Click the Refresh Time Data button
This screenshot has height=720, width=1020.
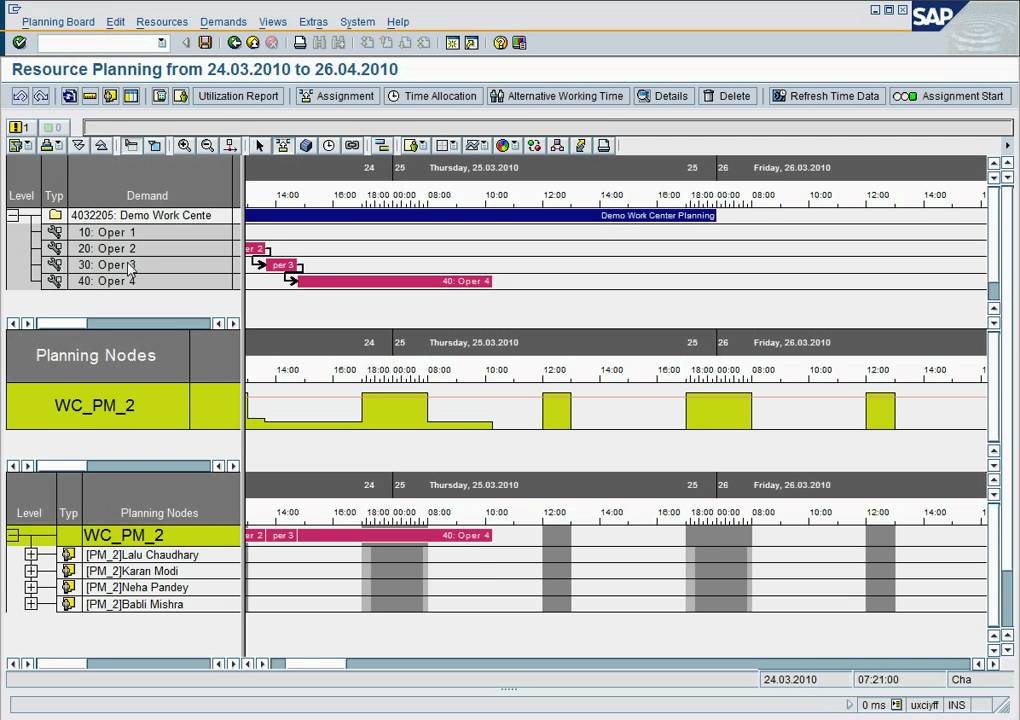[825, 96]
